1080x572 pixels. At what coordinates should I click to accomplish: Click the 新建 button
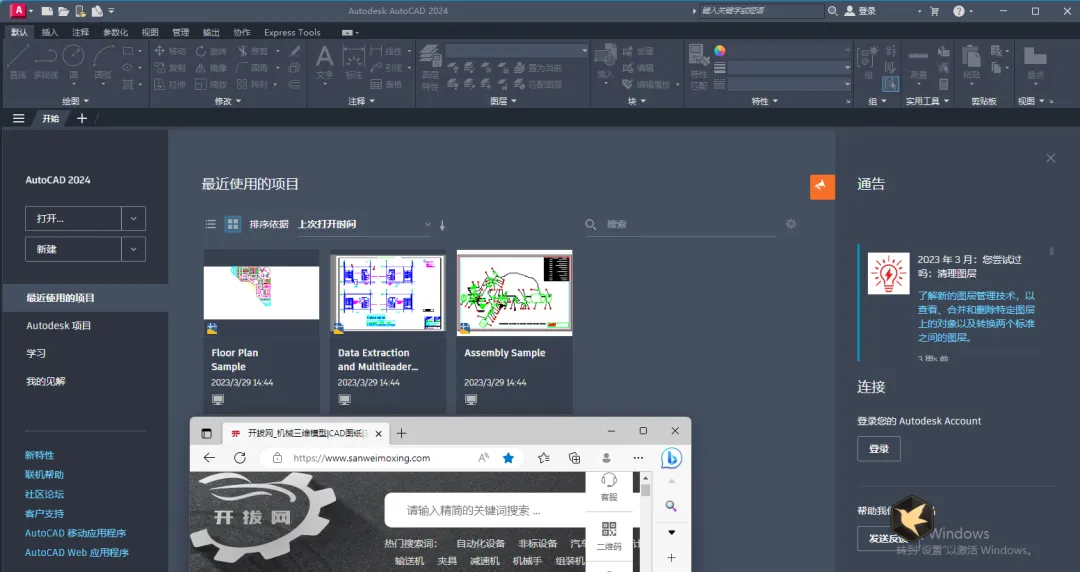(x=74, y=249)
